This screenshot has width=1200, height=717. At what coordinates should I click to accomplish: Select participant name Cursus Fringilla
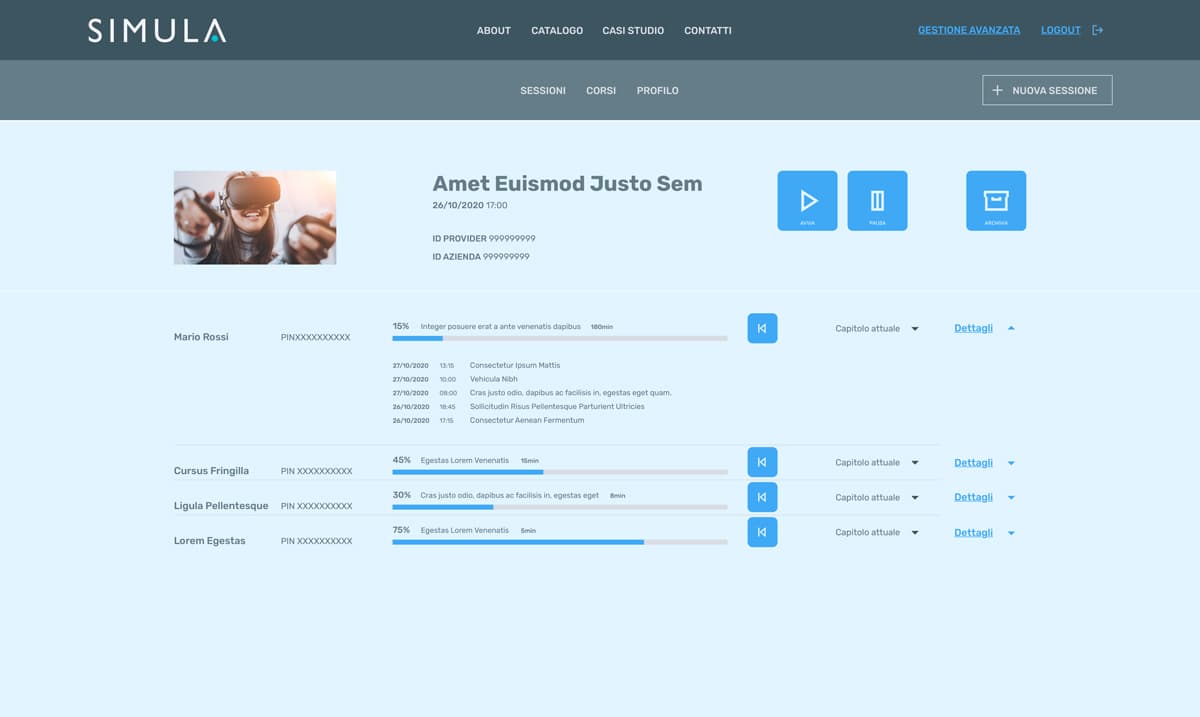tap(211, 471)
